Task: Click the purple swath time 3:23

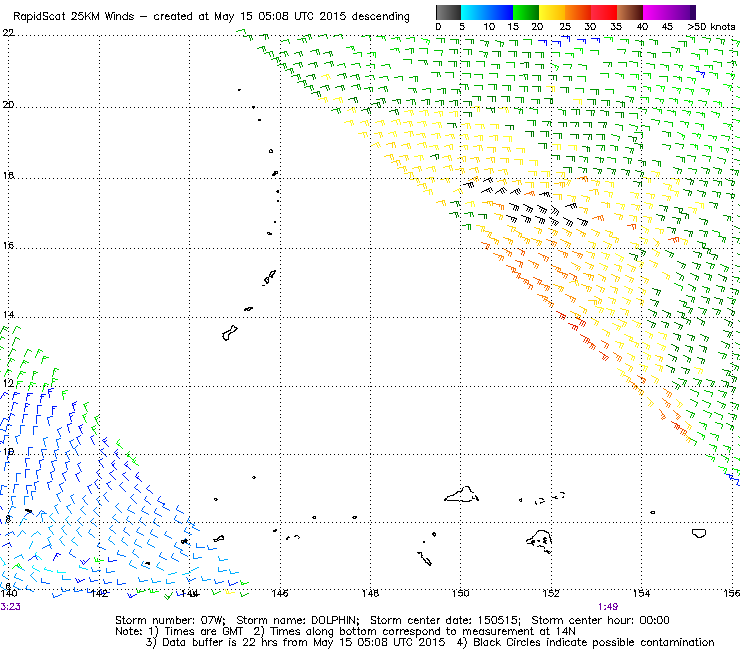Action: (10, 607)
